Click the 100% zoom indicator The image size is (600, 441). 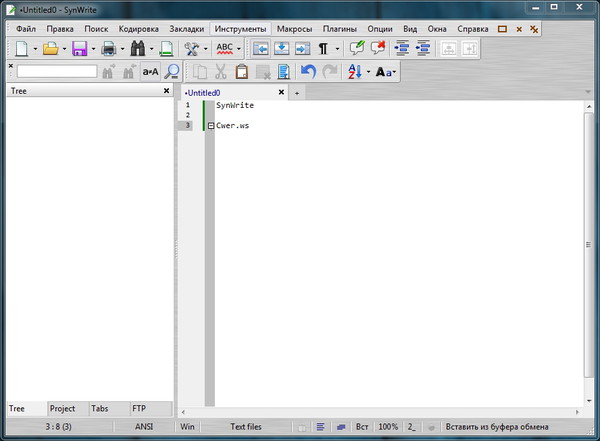click(x=388, y=427)
